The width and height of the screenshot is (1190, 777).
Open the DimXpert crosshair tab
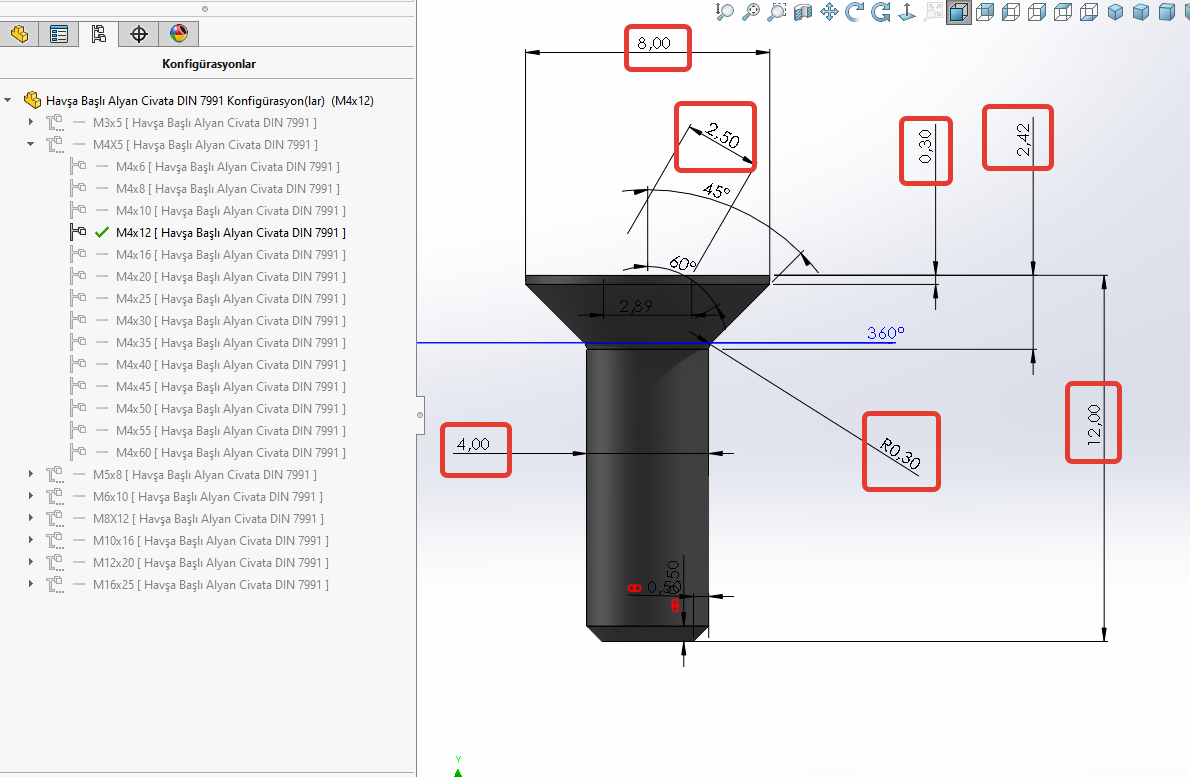139,34
